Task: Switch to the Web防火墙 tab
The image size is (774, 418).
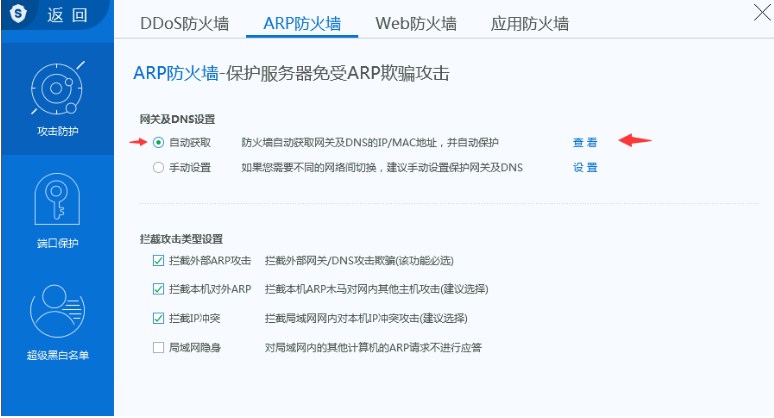Action: pos(416,23)
